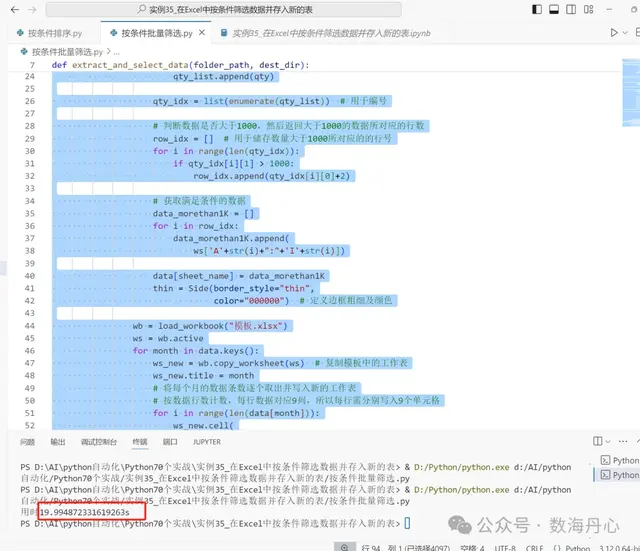Click the 19.994872331619263s timing output

tap(84, 512)
